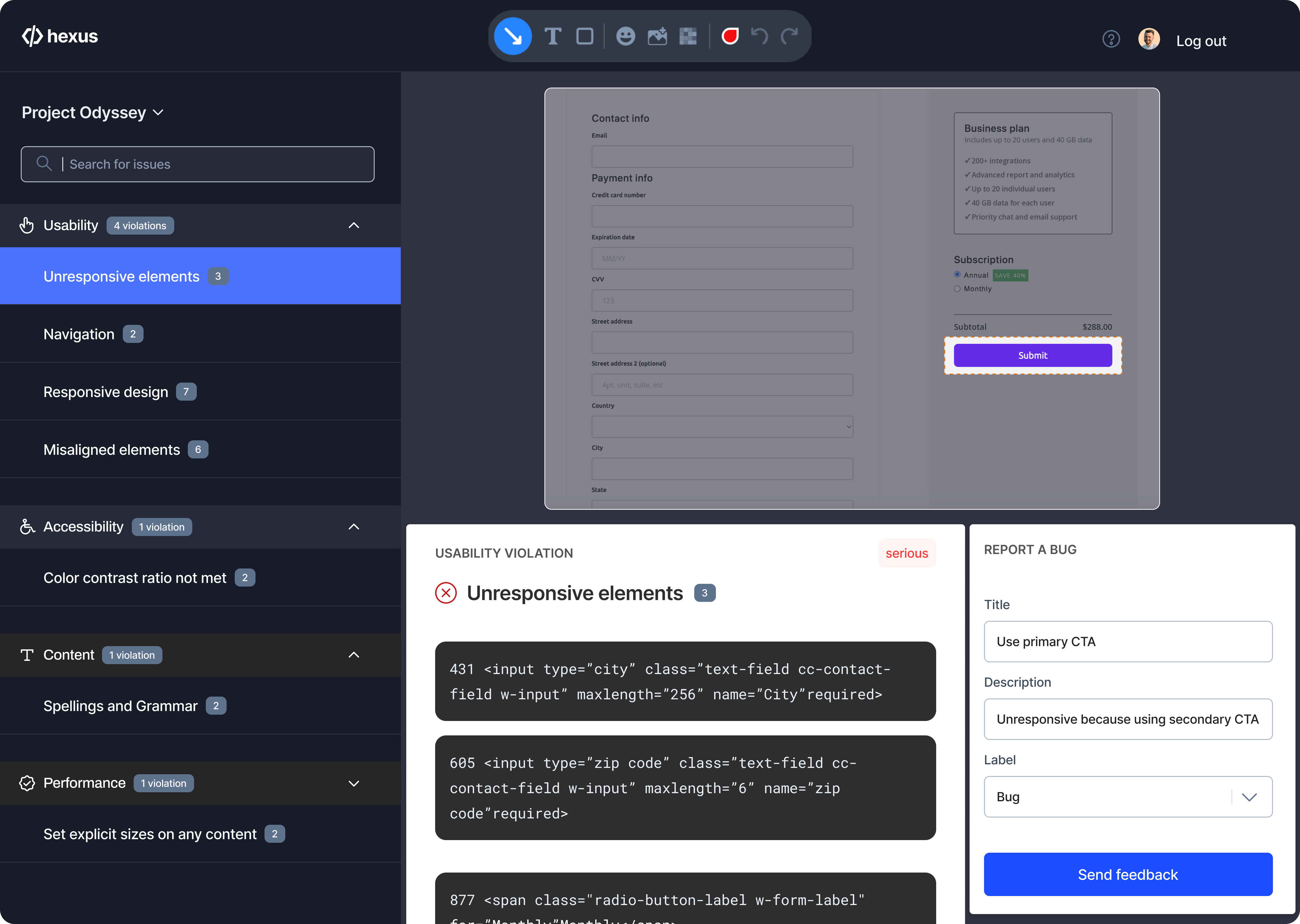Viewport: 1300px width, 924px height.
Task: Collapse the Accessibility section
Action: 354,527
